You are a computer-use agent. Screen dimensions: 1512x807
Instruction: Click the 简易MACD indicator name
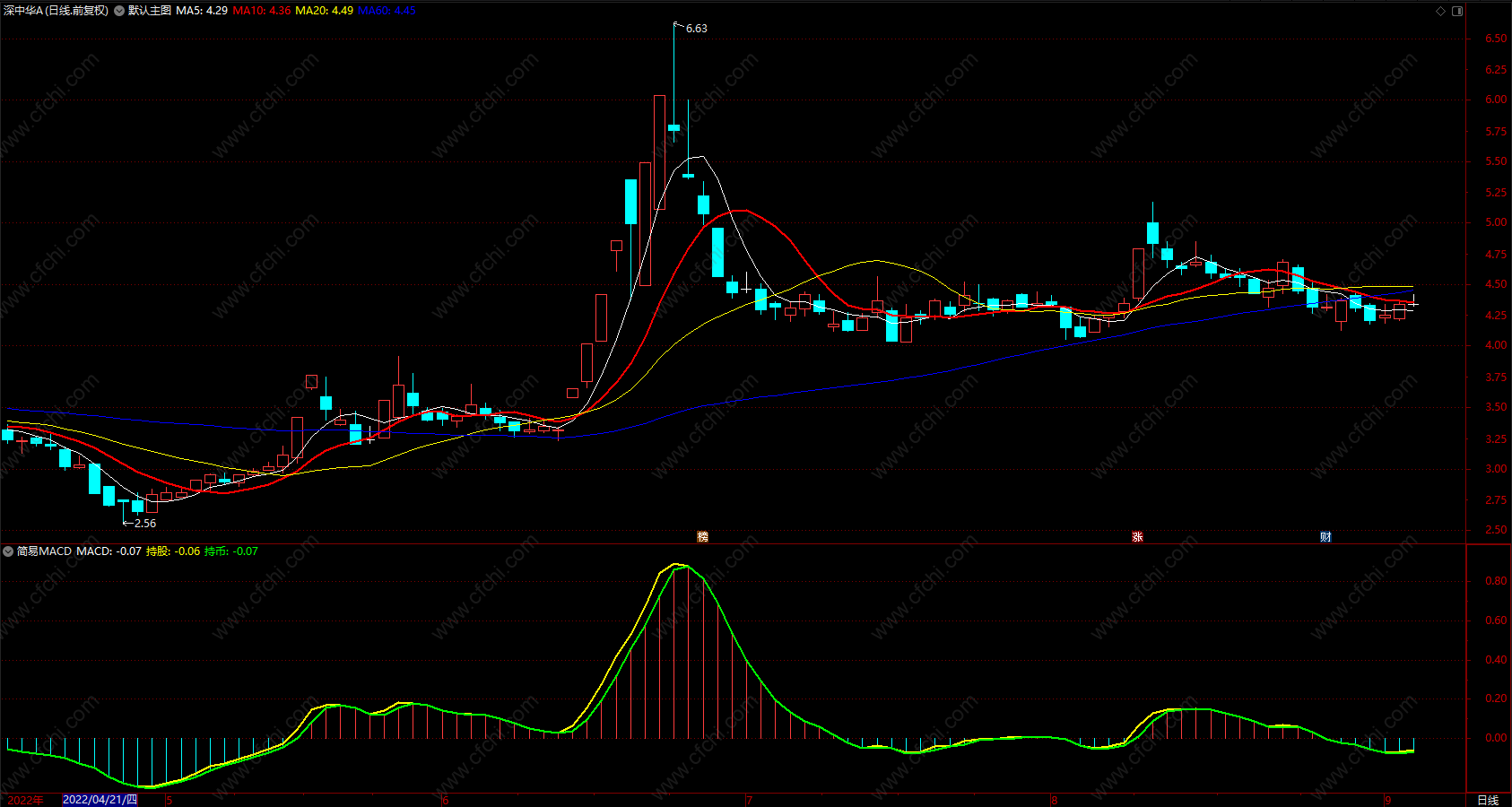click(x=44, y=551)
